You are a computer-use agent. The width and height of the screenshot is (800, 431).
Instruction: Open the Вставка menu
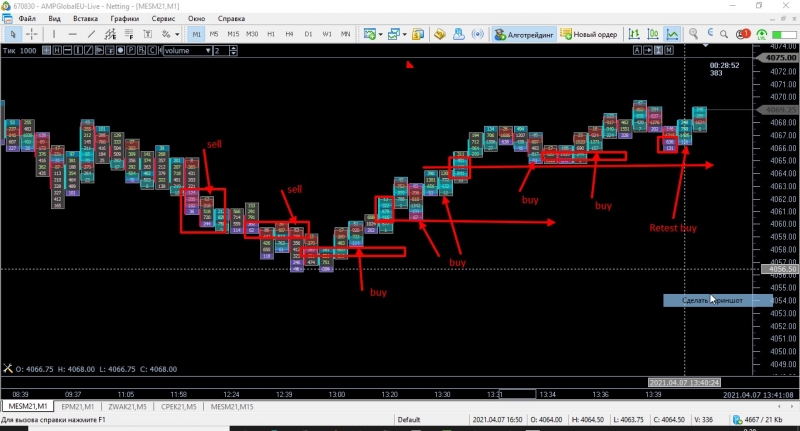coord(85,18)
